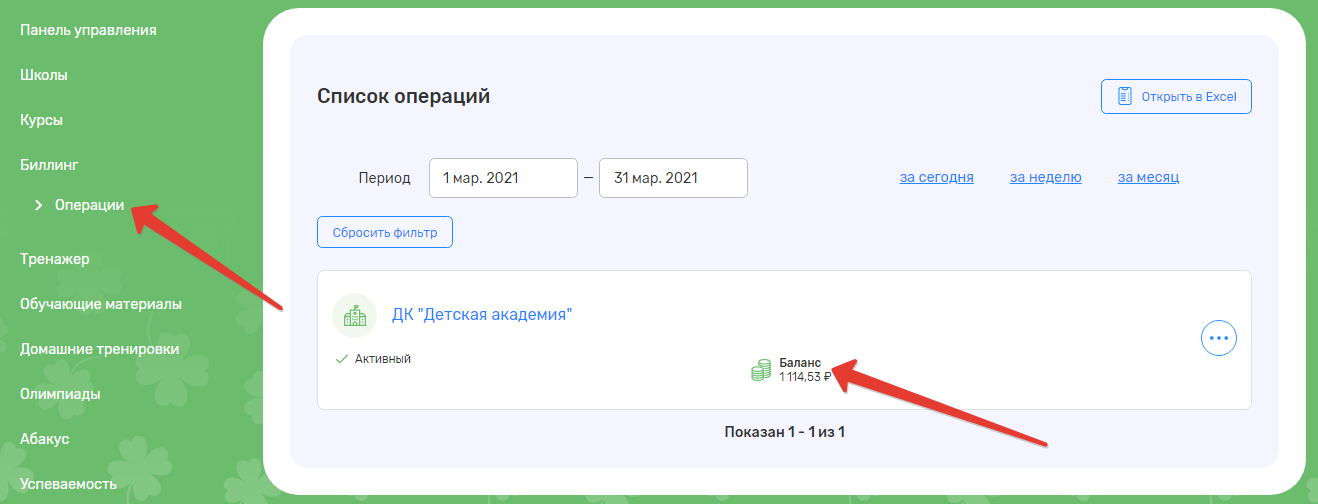The width and height of the screenshot is (1318, 504).
Task: Open Обучающие материалы section
Action: point(101,304)
